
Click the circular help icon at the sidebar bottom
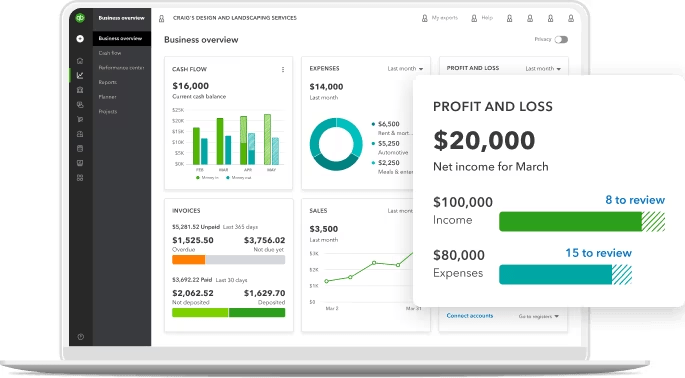[80, 336]
